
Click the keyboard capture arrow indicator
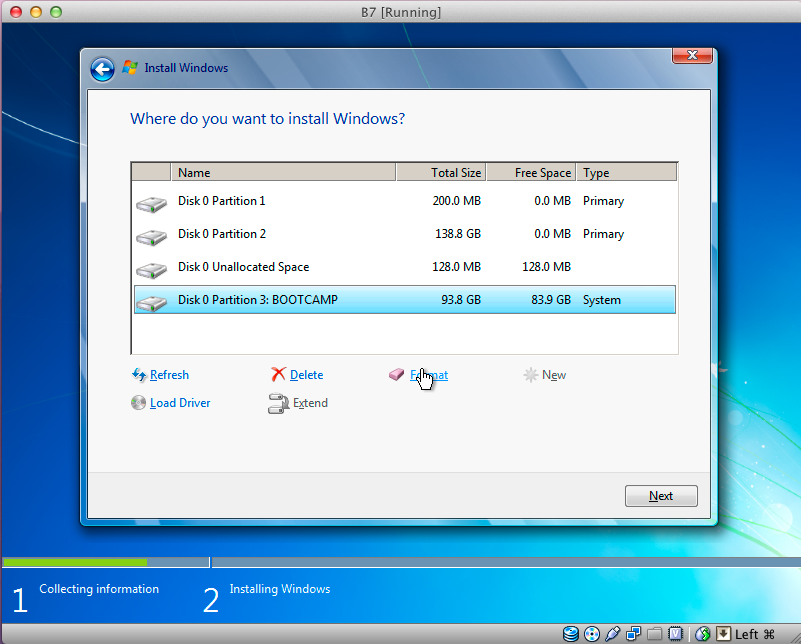723,634
